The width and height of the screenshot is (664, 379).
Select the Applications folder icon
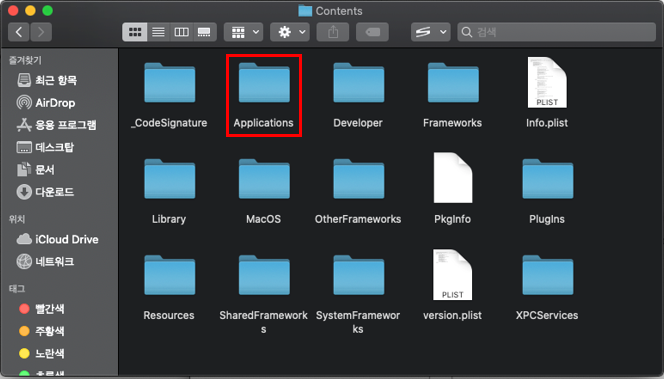264,83
